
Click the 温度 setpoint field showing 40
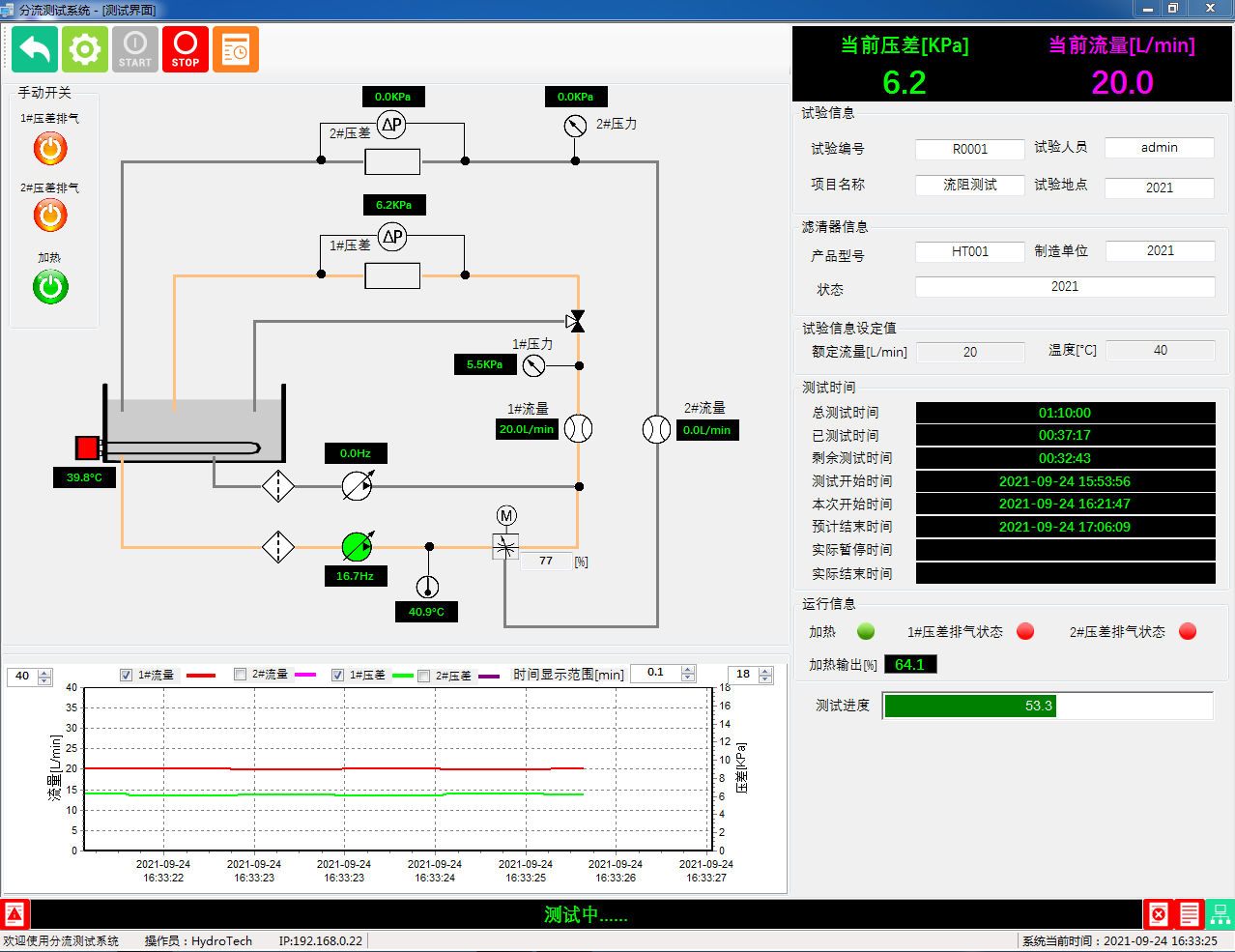pyautogui.click(x=1161, y=350)
